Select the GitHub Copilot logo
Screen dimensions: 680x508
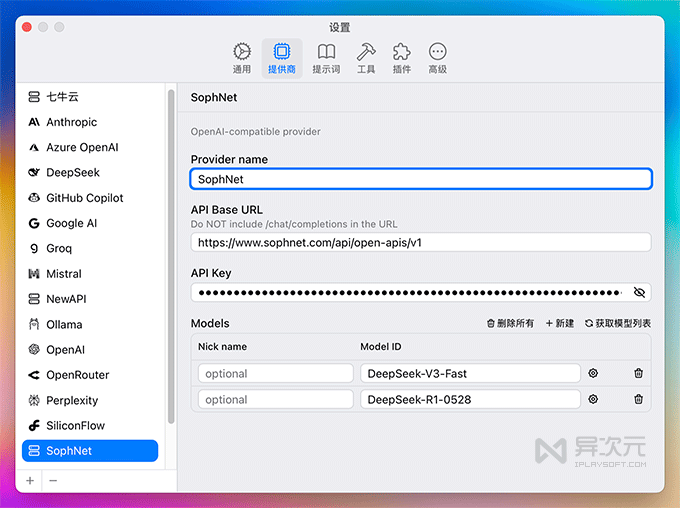pos(34,198)
